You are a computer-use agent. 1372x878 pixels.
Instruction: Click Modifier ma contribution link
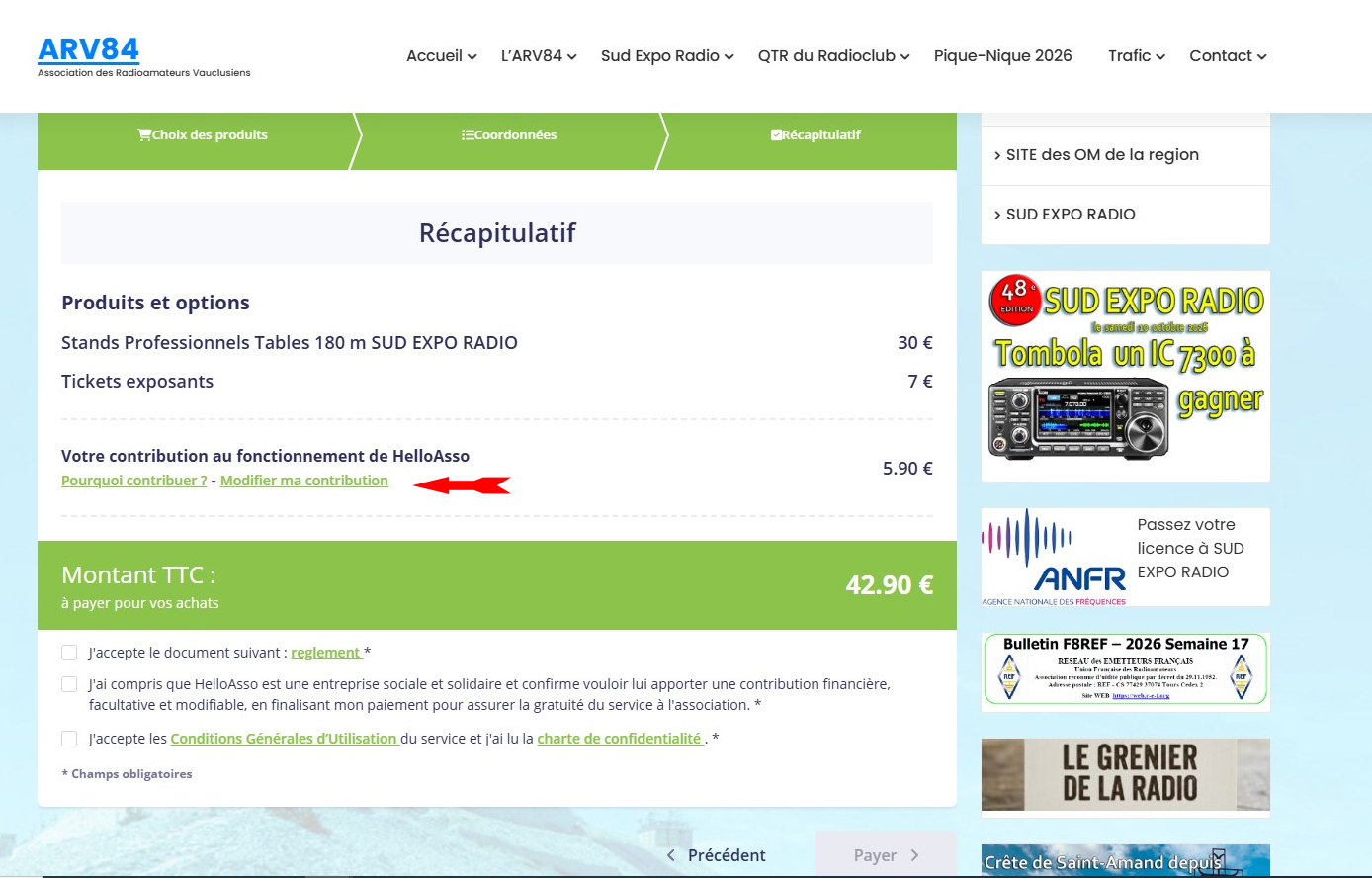[303, 481]
